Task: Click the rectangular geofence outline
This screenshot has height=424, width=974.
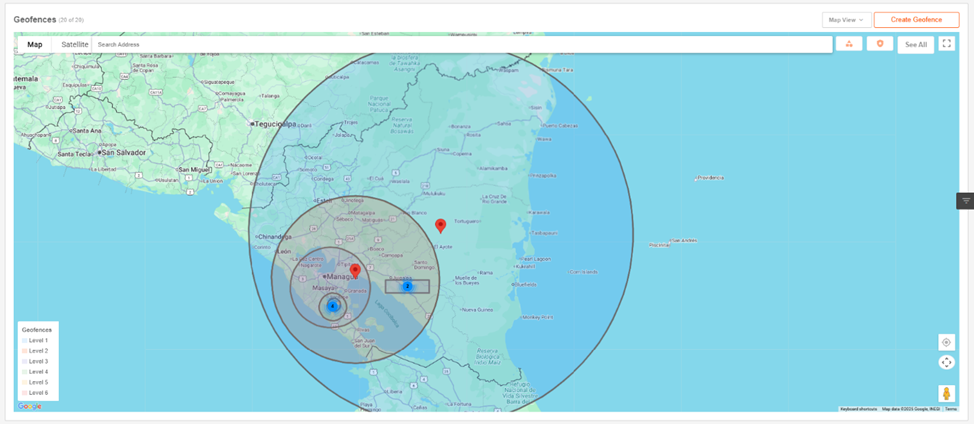Action: pyautogui.click(x=407, y=286)
